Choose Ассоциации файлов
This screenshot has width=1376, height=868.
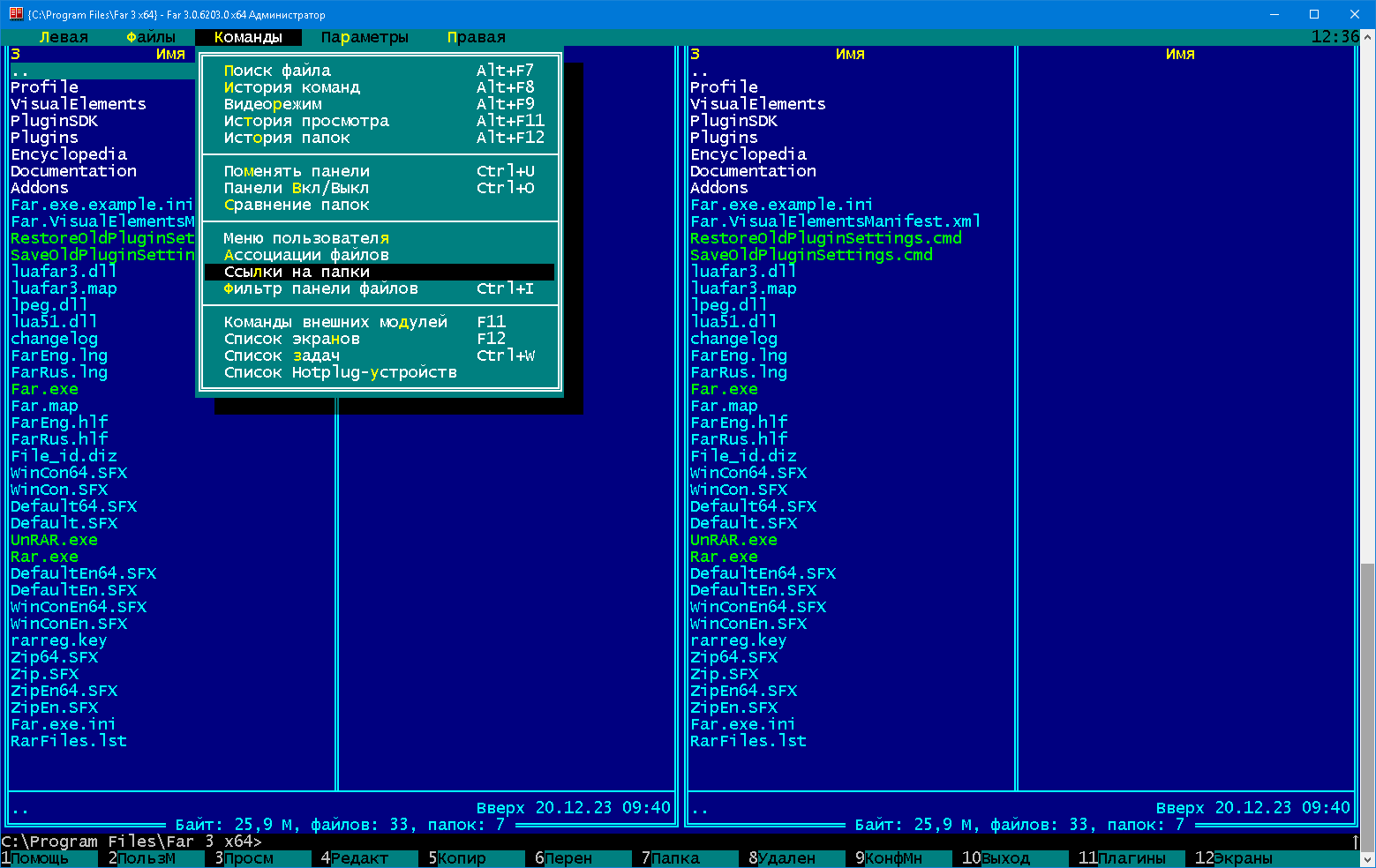[x=380, y=255]
